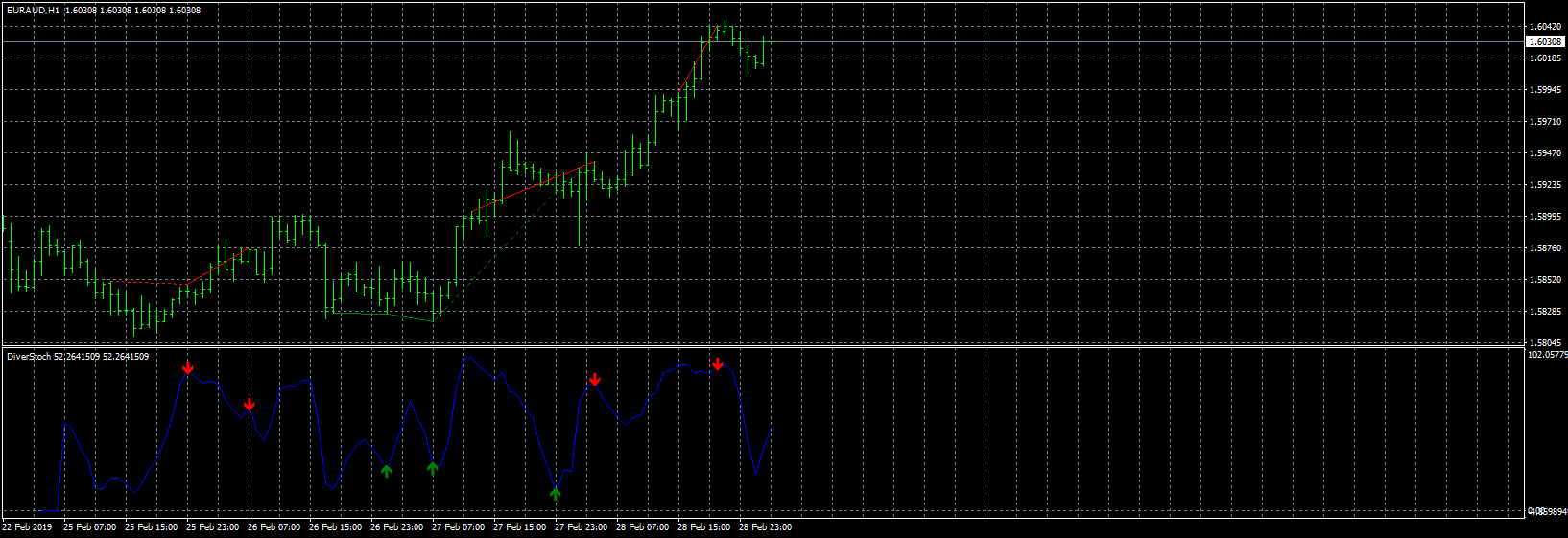Click the 1.60185 price scale label

point(1545,58)
